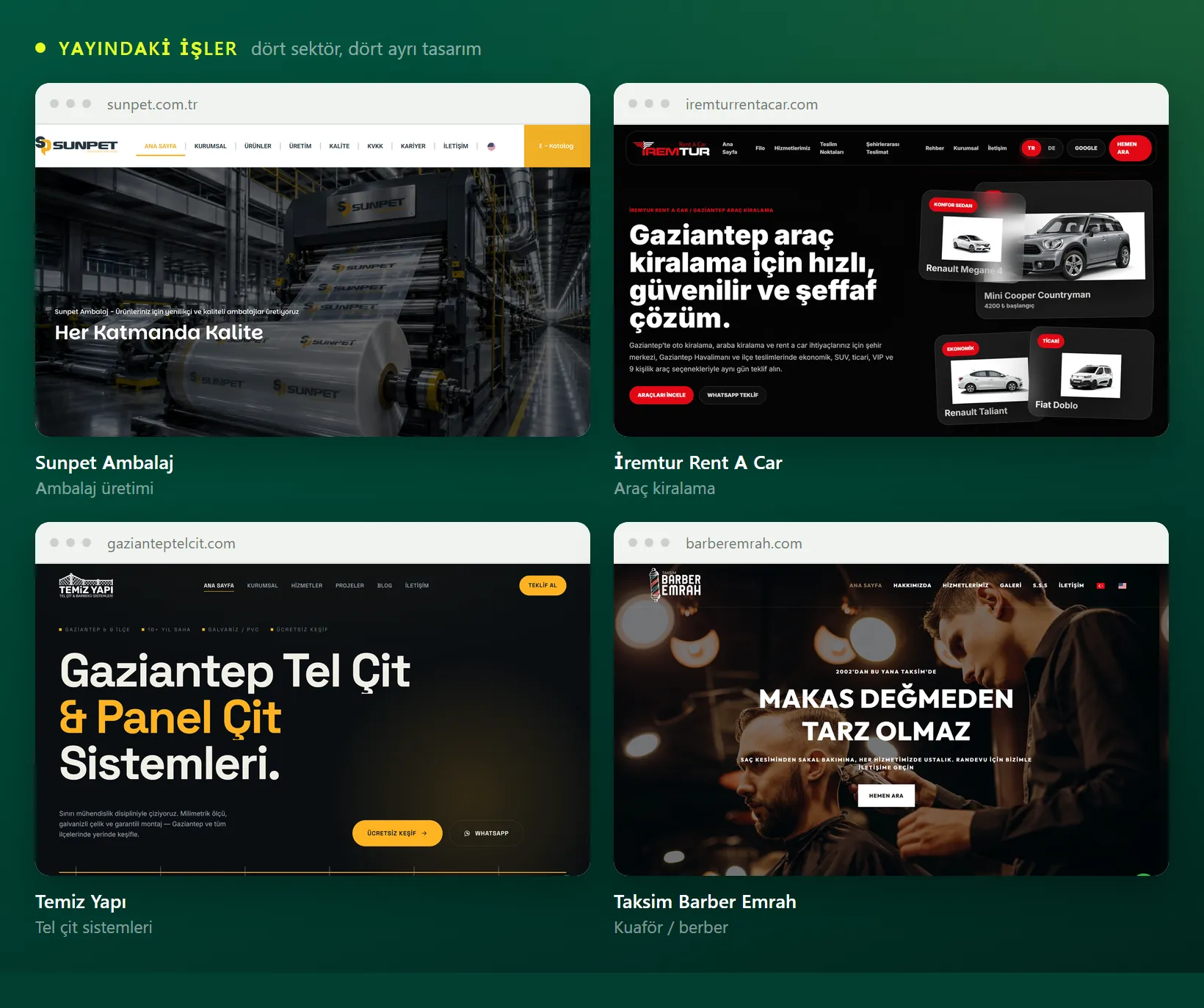Screen dimensions: 1204x1008
Task: Open the Taksim Barber Emrah project title
Action: click(705, 902)
